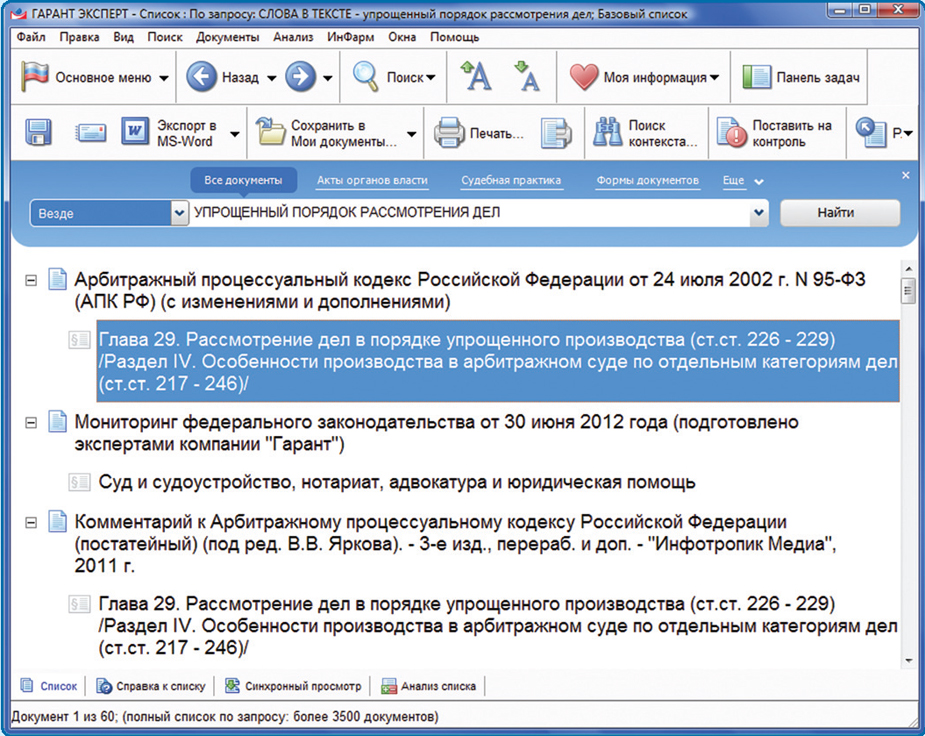This screenshot has width=925, height=736.
Task: Click the search query text field
Action: 470,213
